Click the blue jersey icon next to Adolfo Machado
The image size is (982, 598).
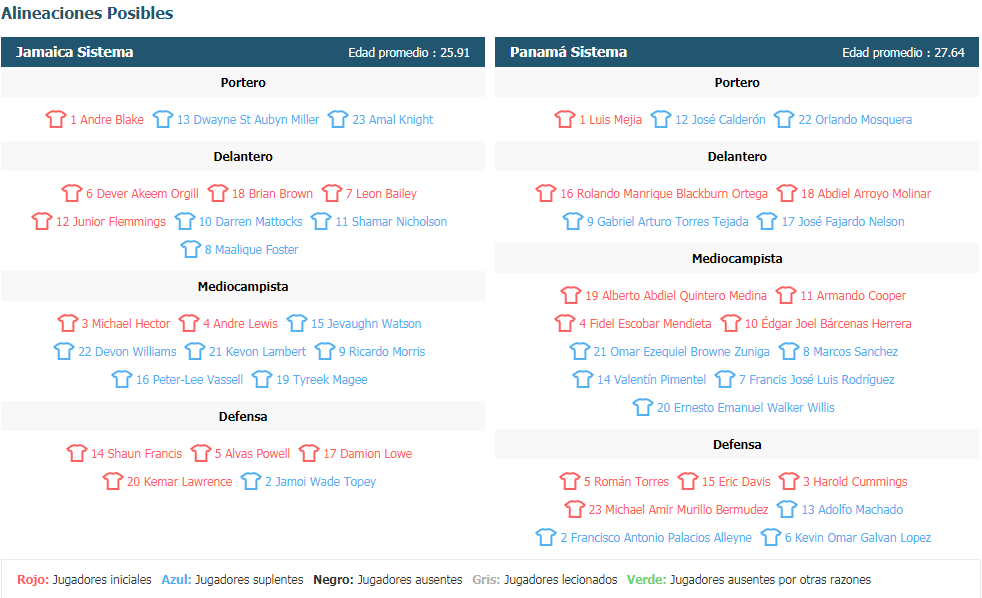tap(787, 509)
